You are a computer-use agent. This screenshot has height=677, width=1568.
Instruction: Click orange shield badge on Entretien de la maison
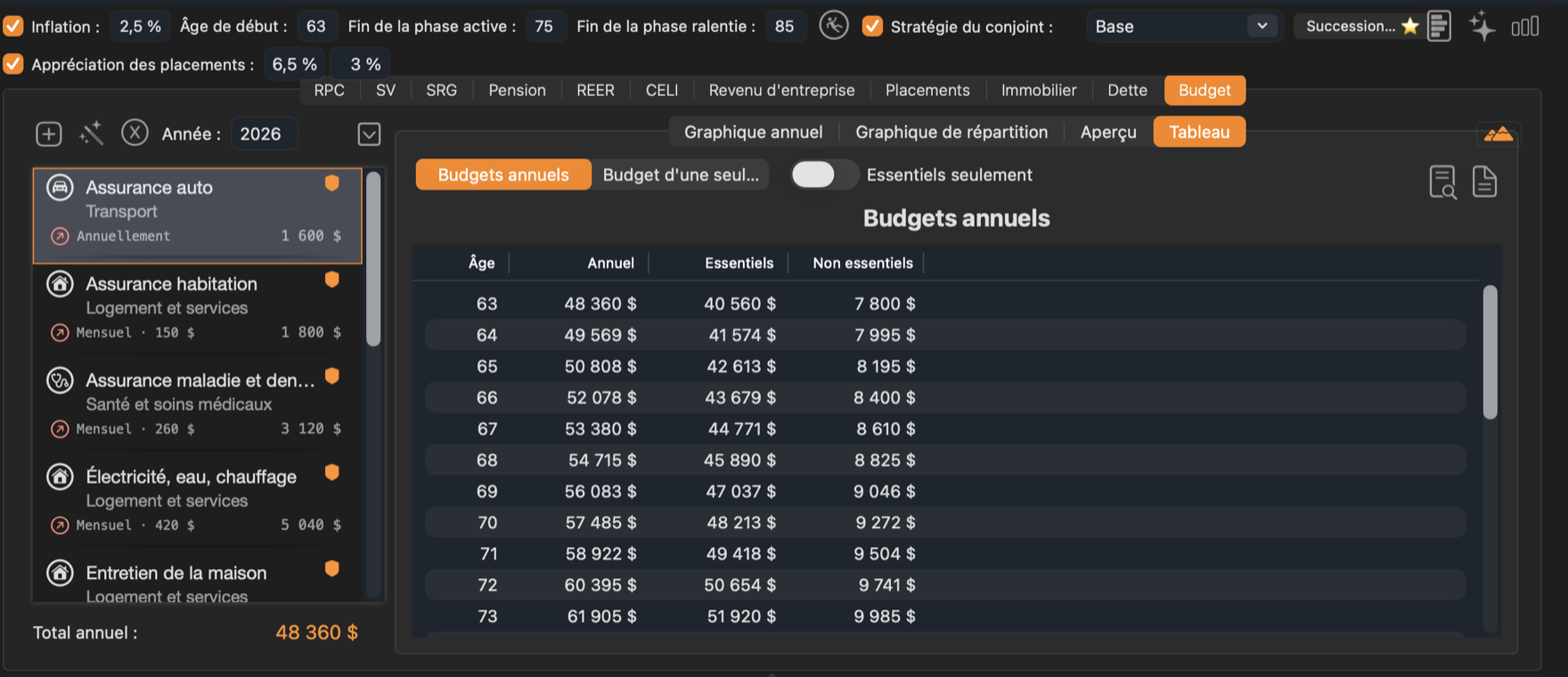(x=332, y=568)
